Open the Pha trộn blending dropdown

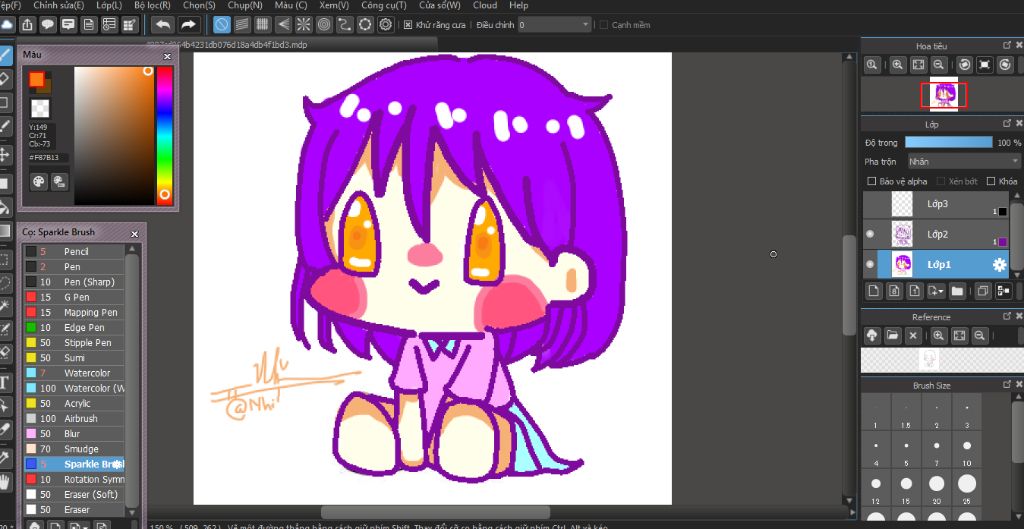pos(964,161)
